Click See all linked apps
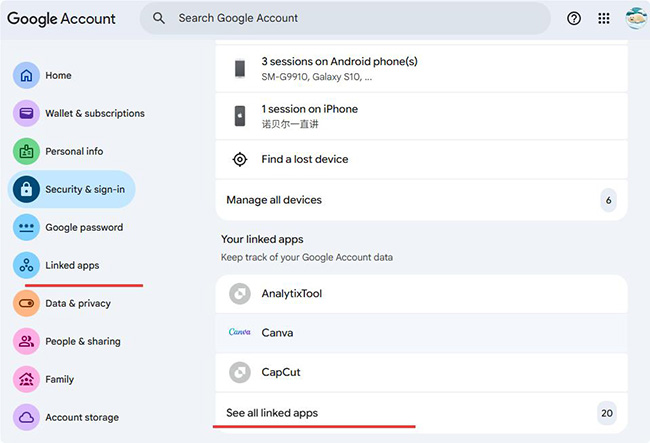650x443 pixels. [421, 413]
